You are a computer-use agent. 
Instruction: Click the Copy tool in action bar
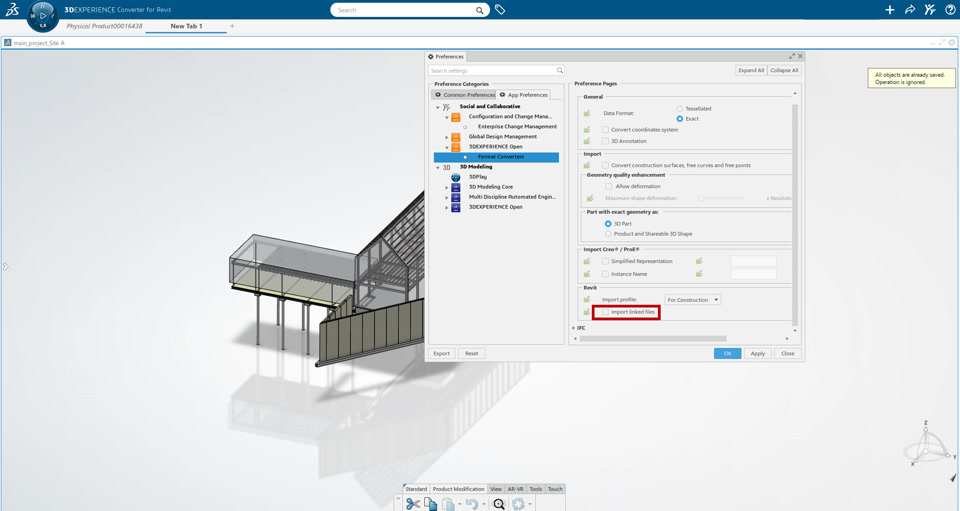coord(431,504)
